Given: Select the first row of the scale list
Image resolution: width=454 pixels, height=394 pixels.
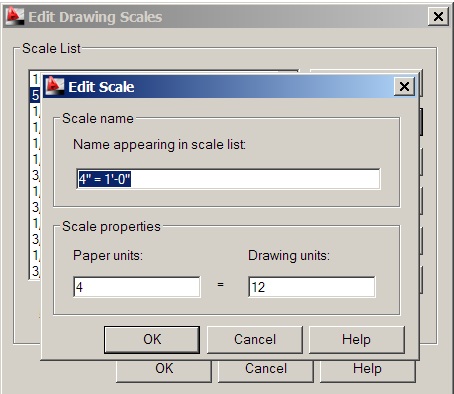Looking at the screenshot, I should (35, 79).
